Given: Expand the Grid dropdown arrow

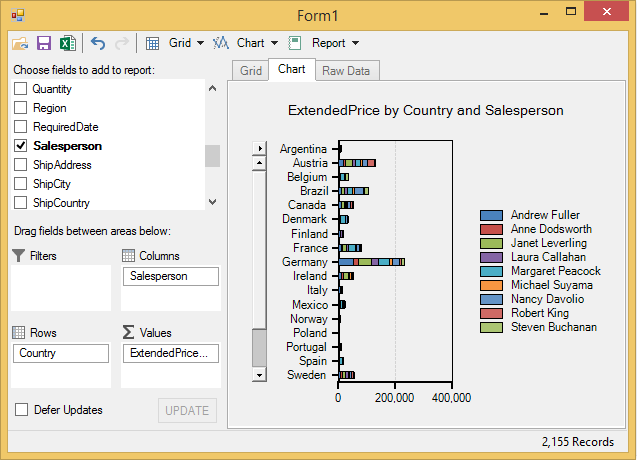Looking at the screenshot, I should tap(201, 43).
